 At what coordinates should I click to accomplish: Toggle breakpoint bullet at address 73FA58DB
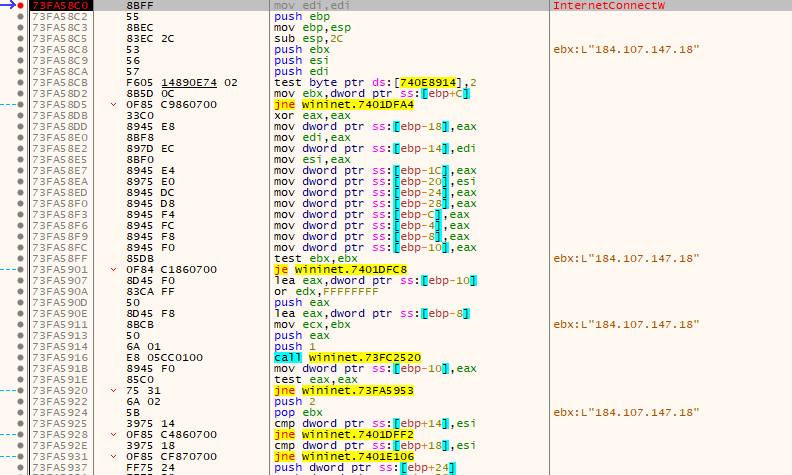click(x=21, y=116)
